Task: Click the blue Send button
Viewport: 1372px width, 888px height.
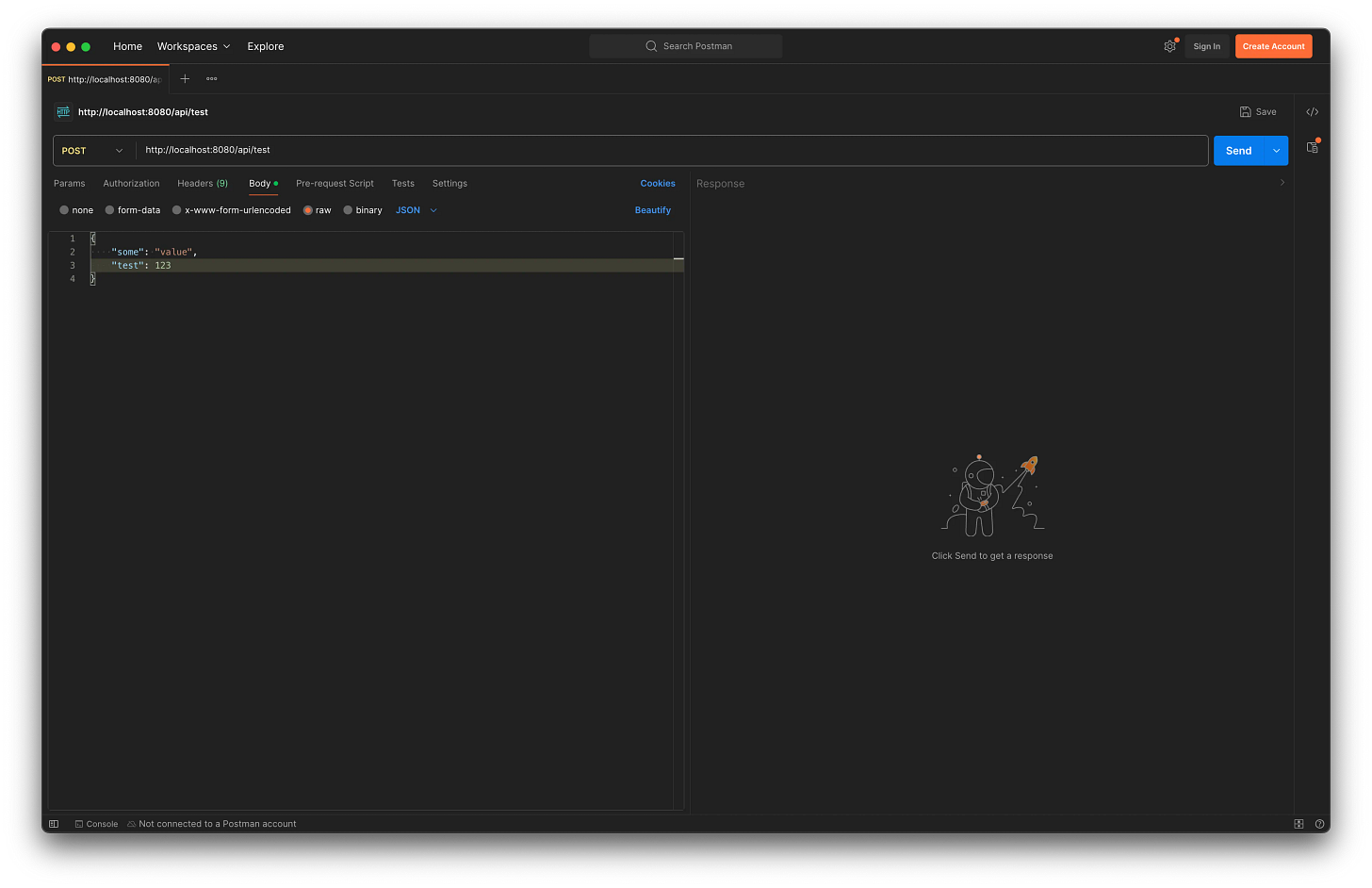Action: (1239, 151)
